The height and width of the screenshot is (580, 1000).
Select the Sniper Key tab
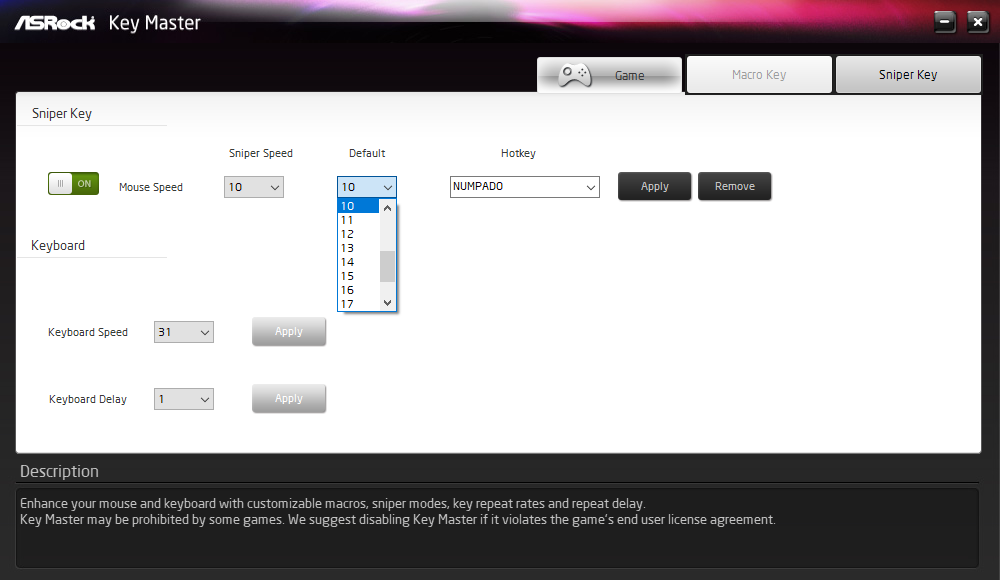point(908,75)
